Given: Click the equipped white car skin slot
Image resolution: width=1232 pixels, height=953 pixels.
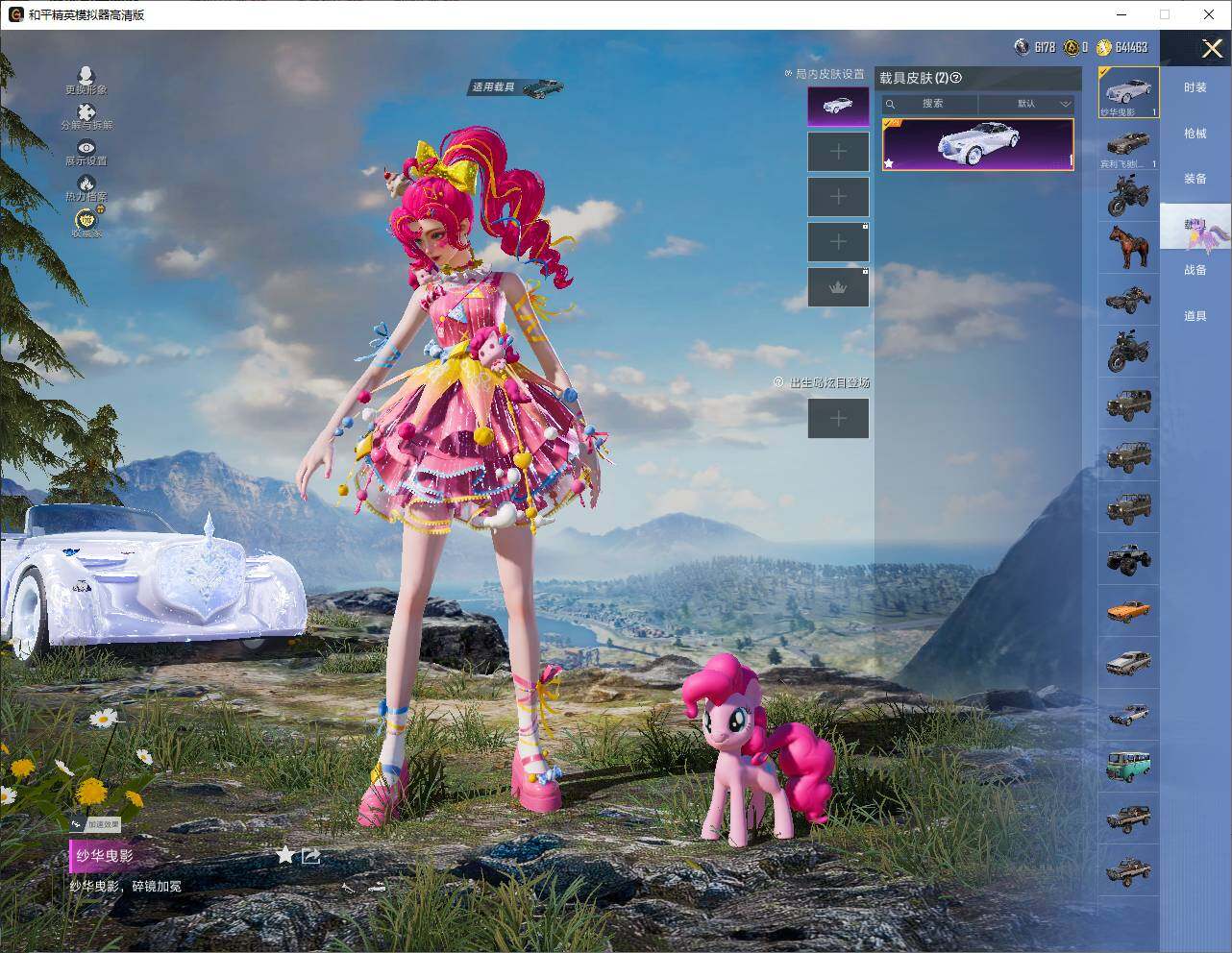Looking at the screenshot, I should pyautogui.click(x=838, y=106).
